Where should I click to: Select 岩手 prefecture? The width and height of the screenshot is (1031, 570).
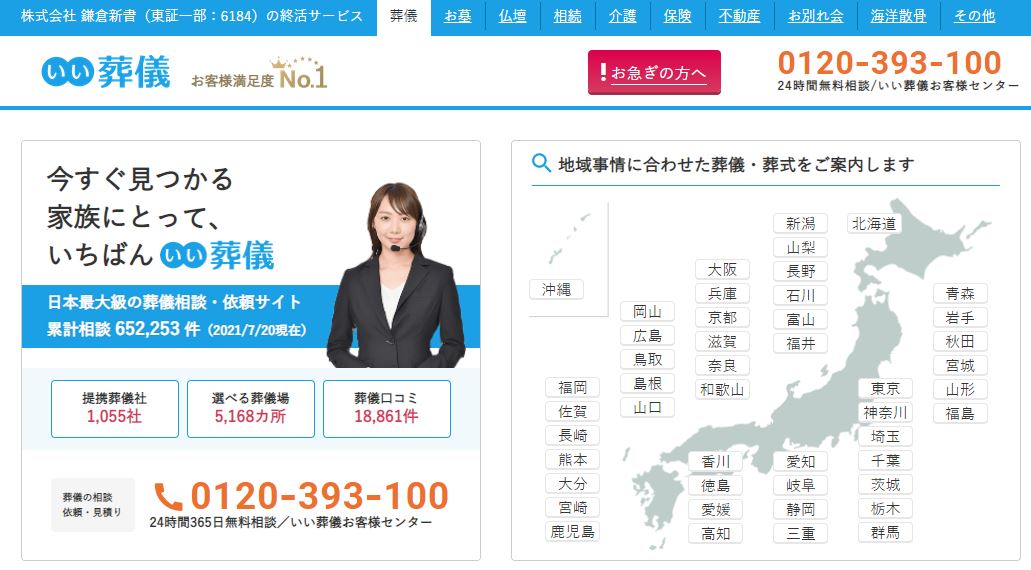pyautogui.click(x=960, y=318)
